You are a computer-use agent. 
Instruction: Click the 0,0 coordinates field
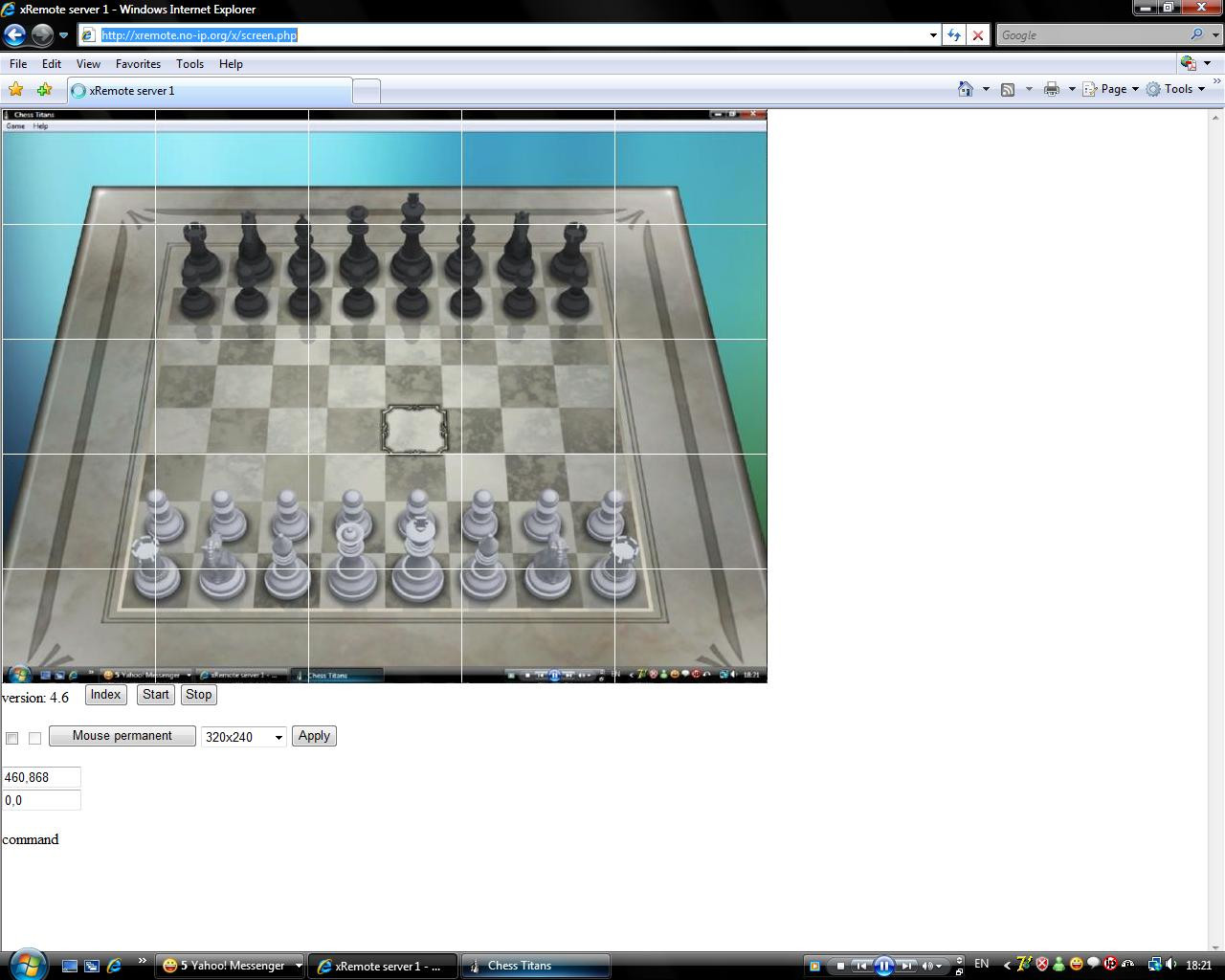(x=41, y=800)
